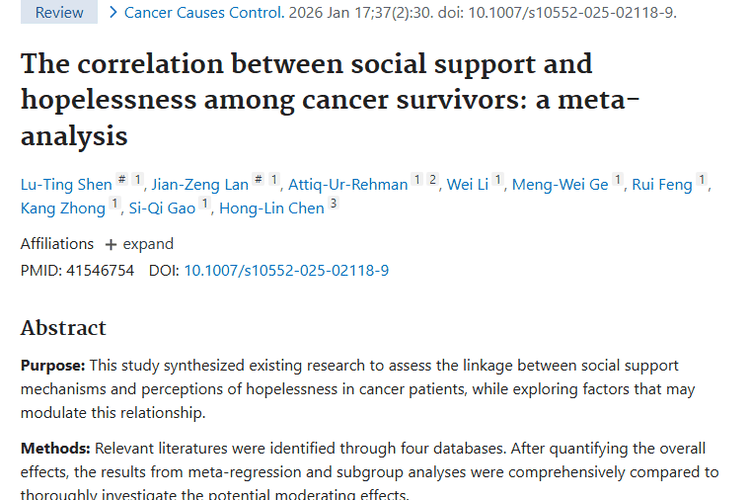
Task: Click the plus icon beside expand
Action: [111, 244]
